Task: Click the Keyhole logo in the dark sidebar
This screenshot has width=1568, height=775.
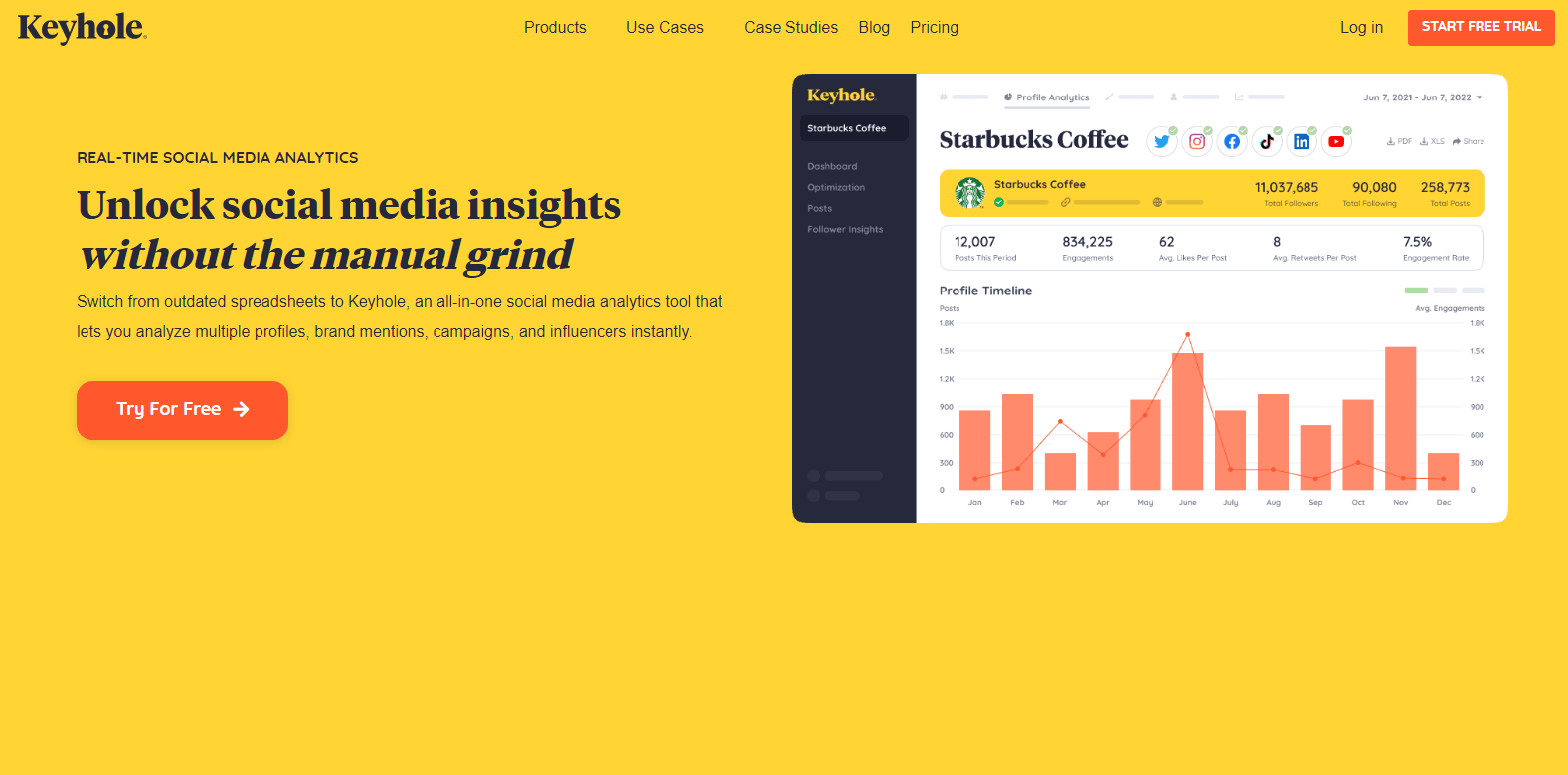Action: [x=841, y=96]
